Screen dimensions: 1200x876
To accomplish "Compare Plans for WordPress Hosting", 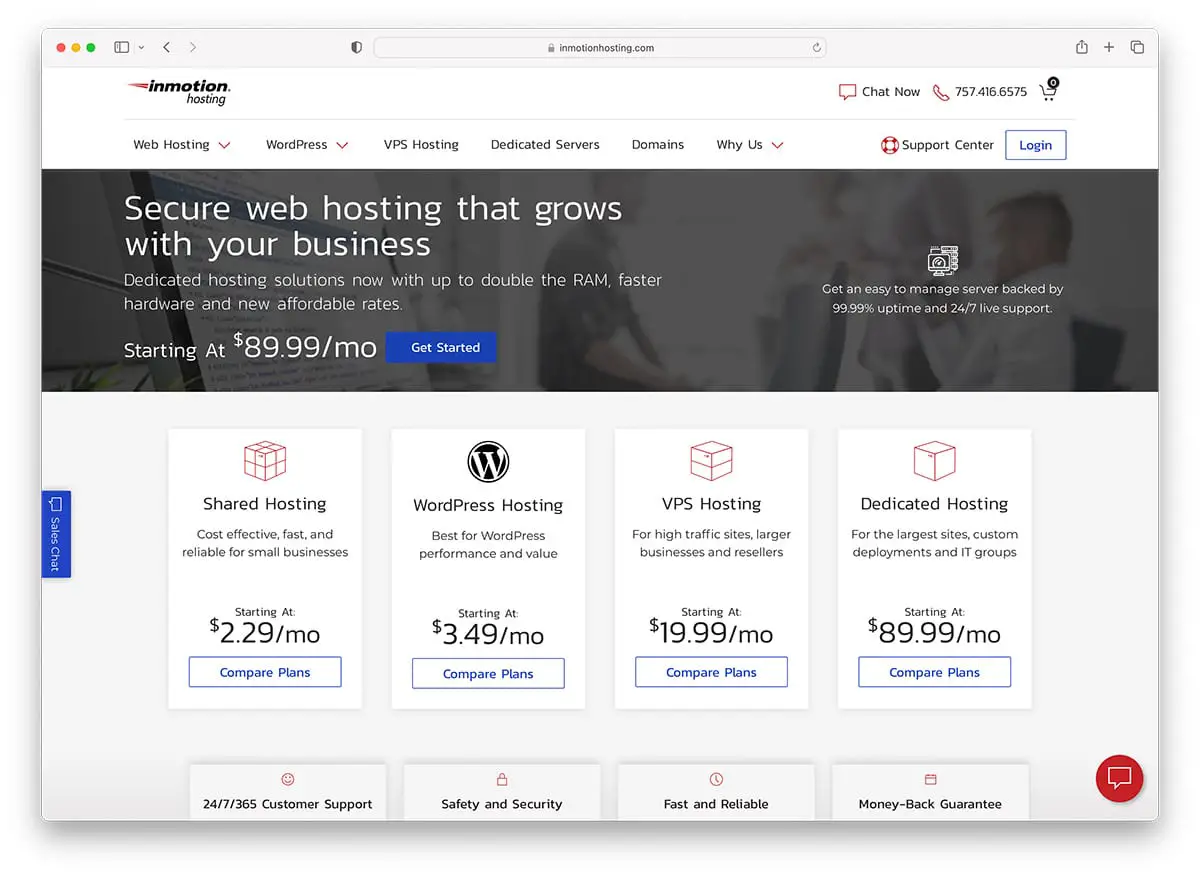I will (488, 673).
